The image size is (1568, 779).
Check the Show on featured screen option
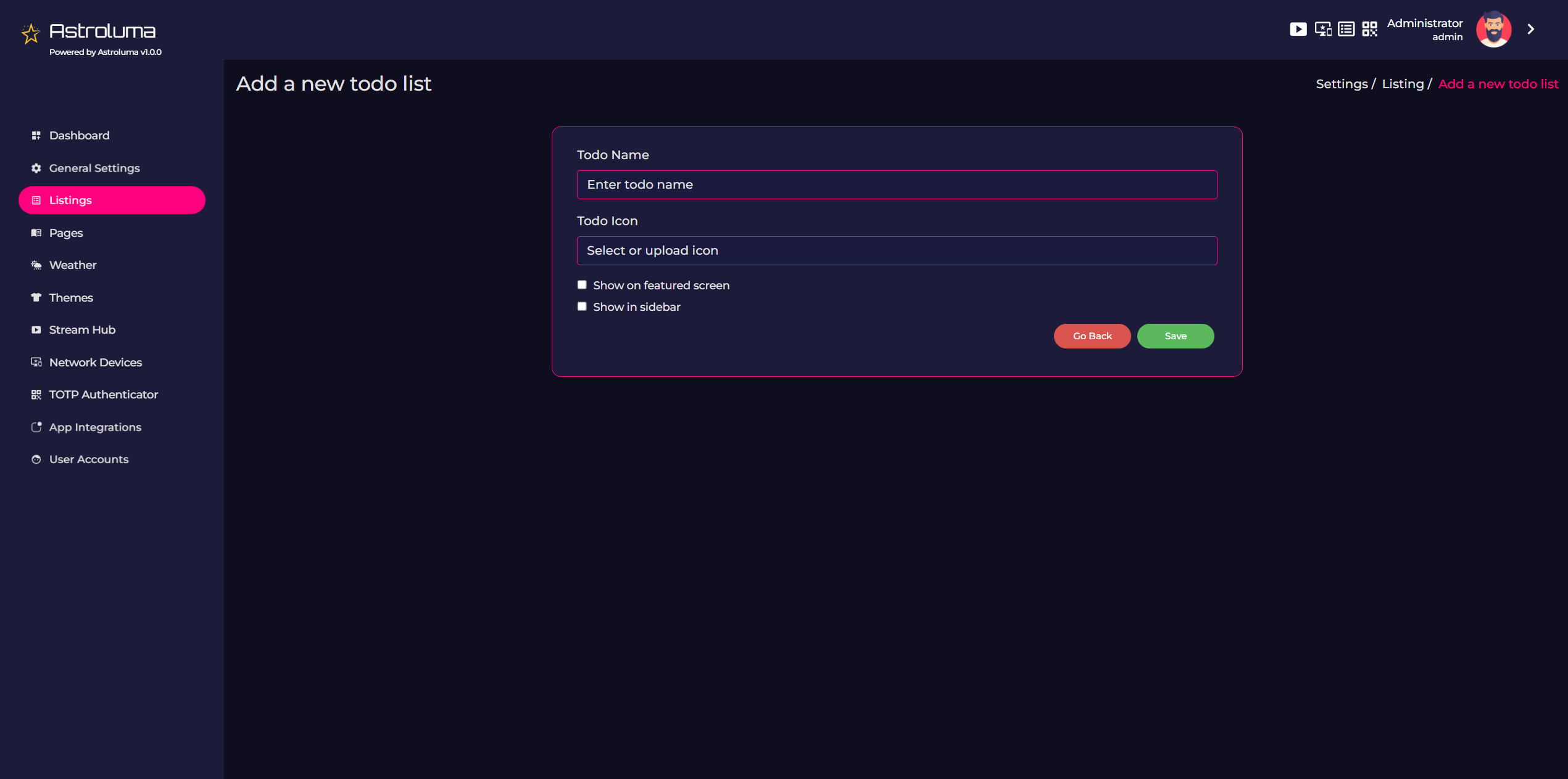point(581,285)
